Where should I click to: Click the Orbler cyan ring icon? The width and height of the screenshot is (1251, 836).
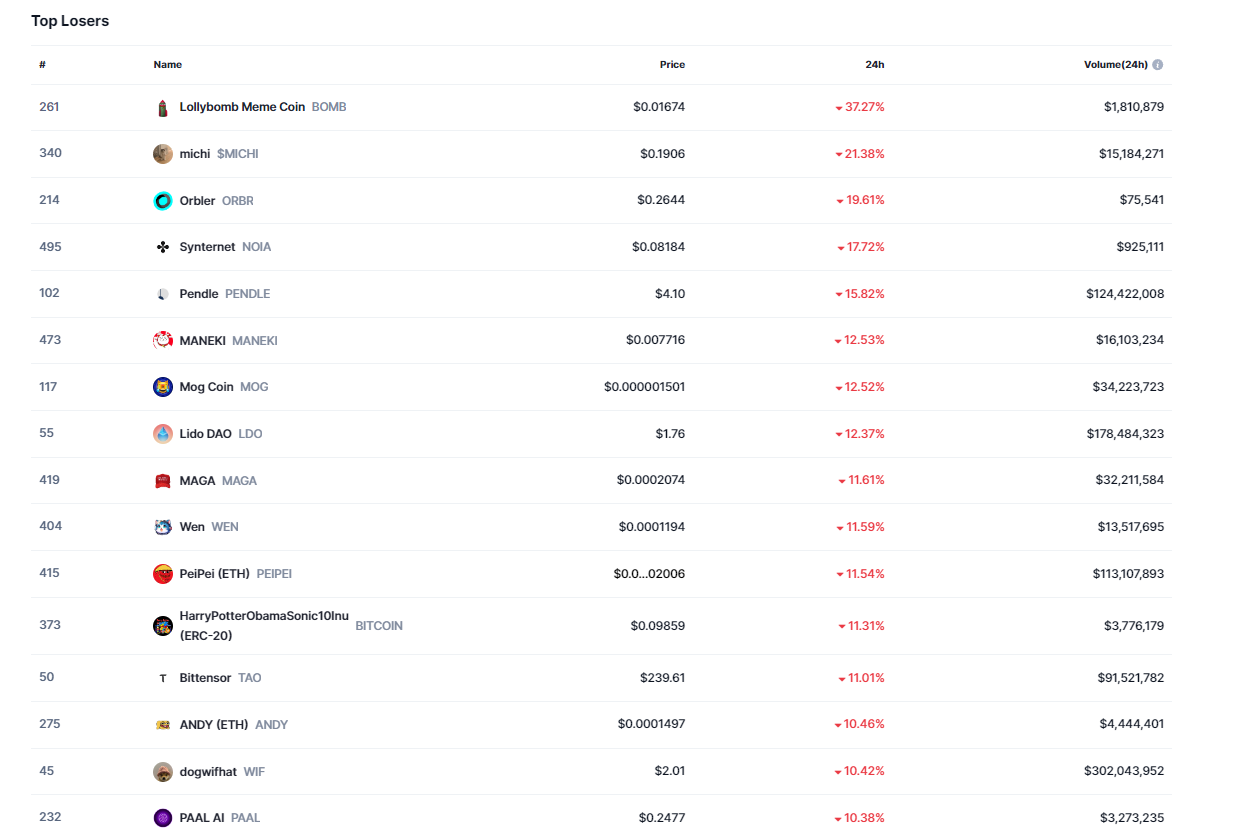(x=163, y=201)
